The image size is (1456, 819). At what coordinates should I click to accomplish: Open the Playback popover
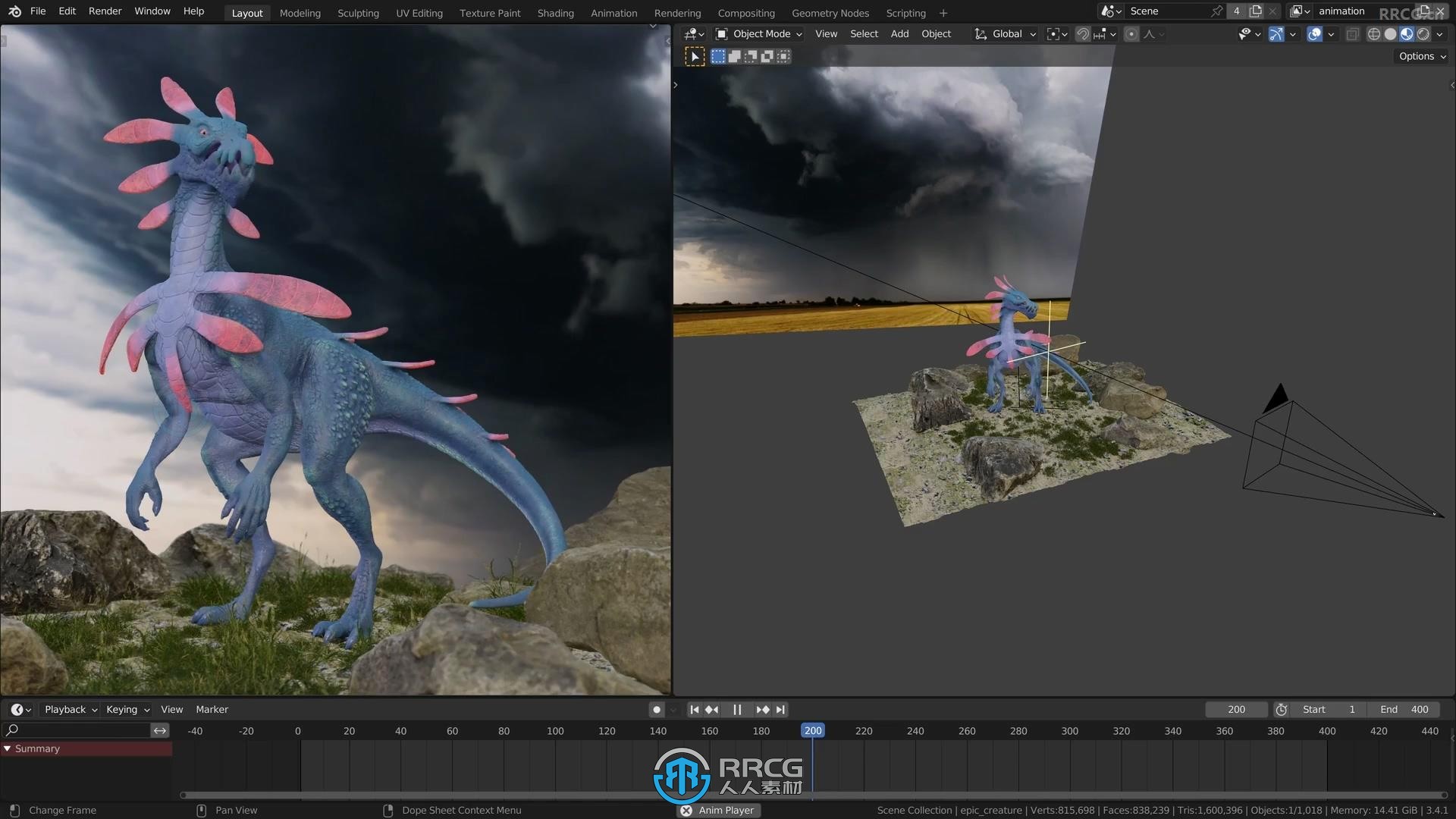pyautogui.click(x=71, y=710)
